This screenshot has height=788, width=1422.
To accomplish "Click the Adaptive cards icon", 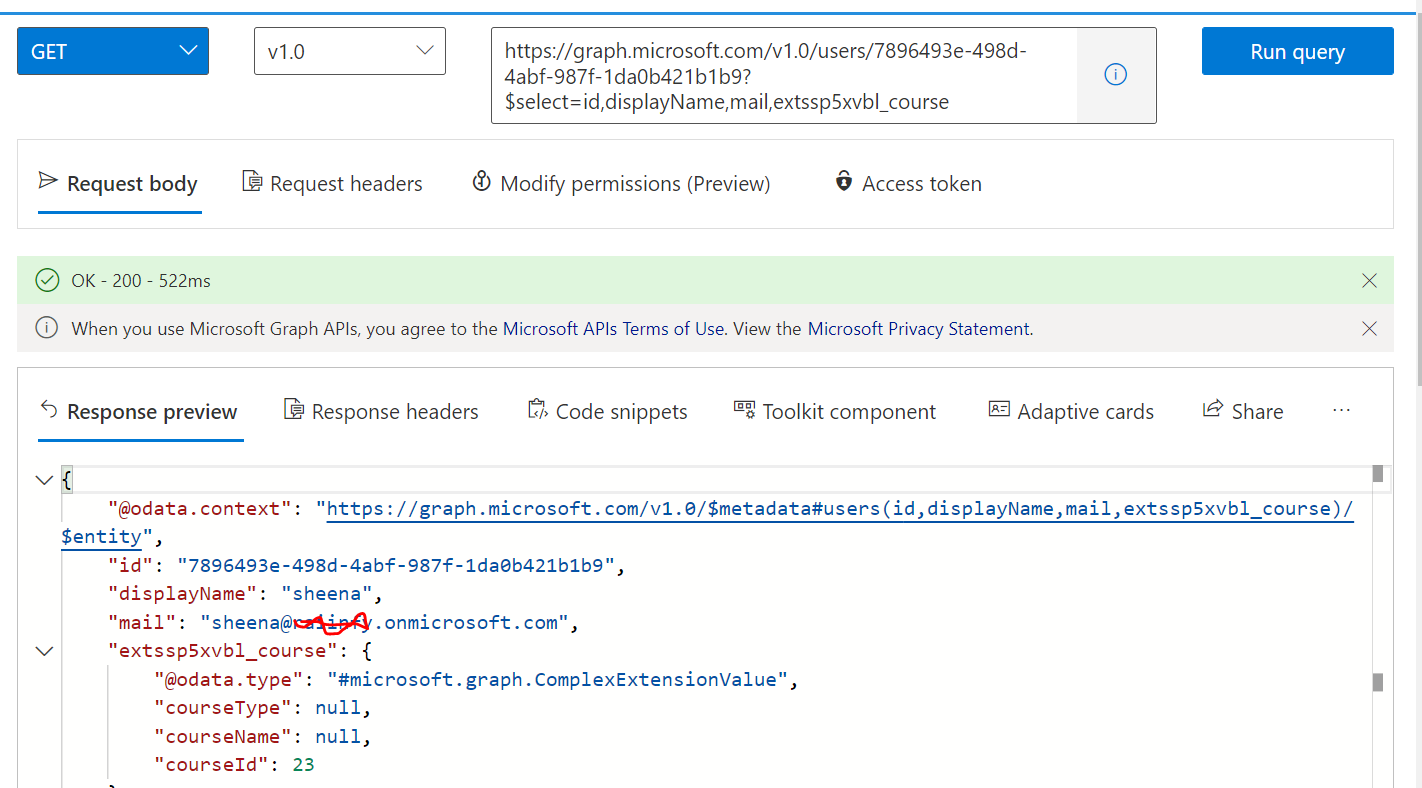I will point(998,408).
